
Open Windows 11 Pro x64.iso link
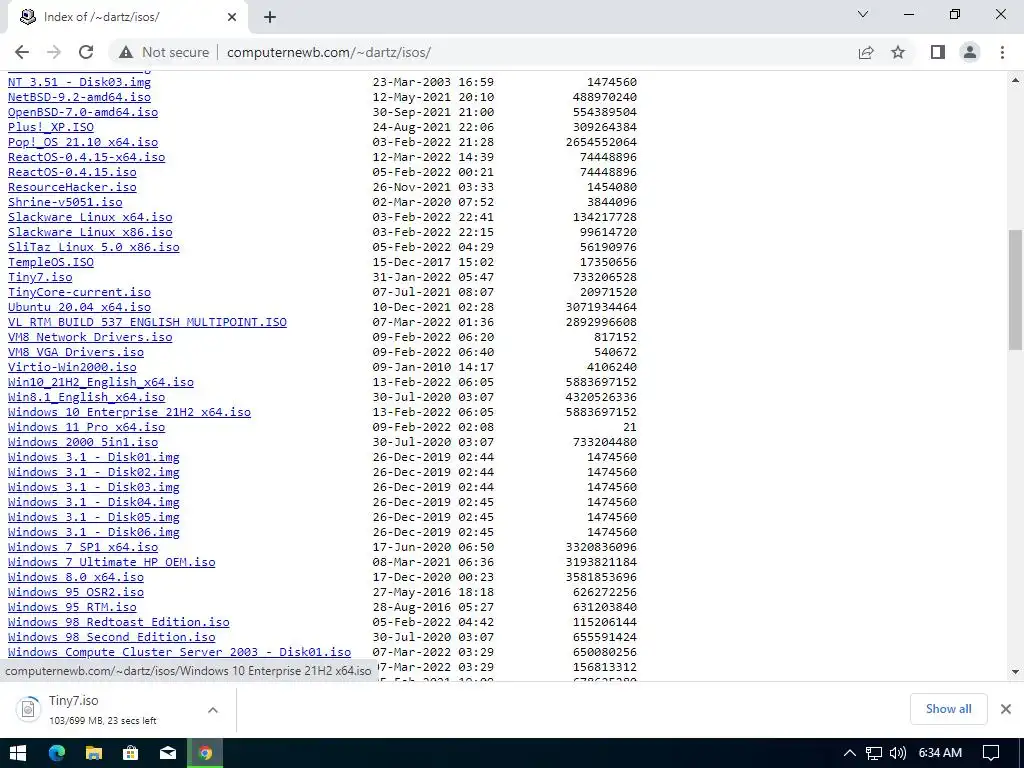[86, 427]
